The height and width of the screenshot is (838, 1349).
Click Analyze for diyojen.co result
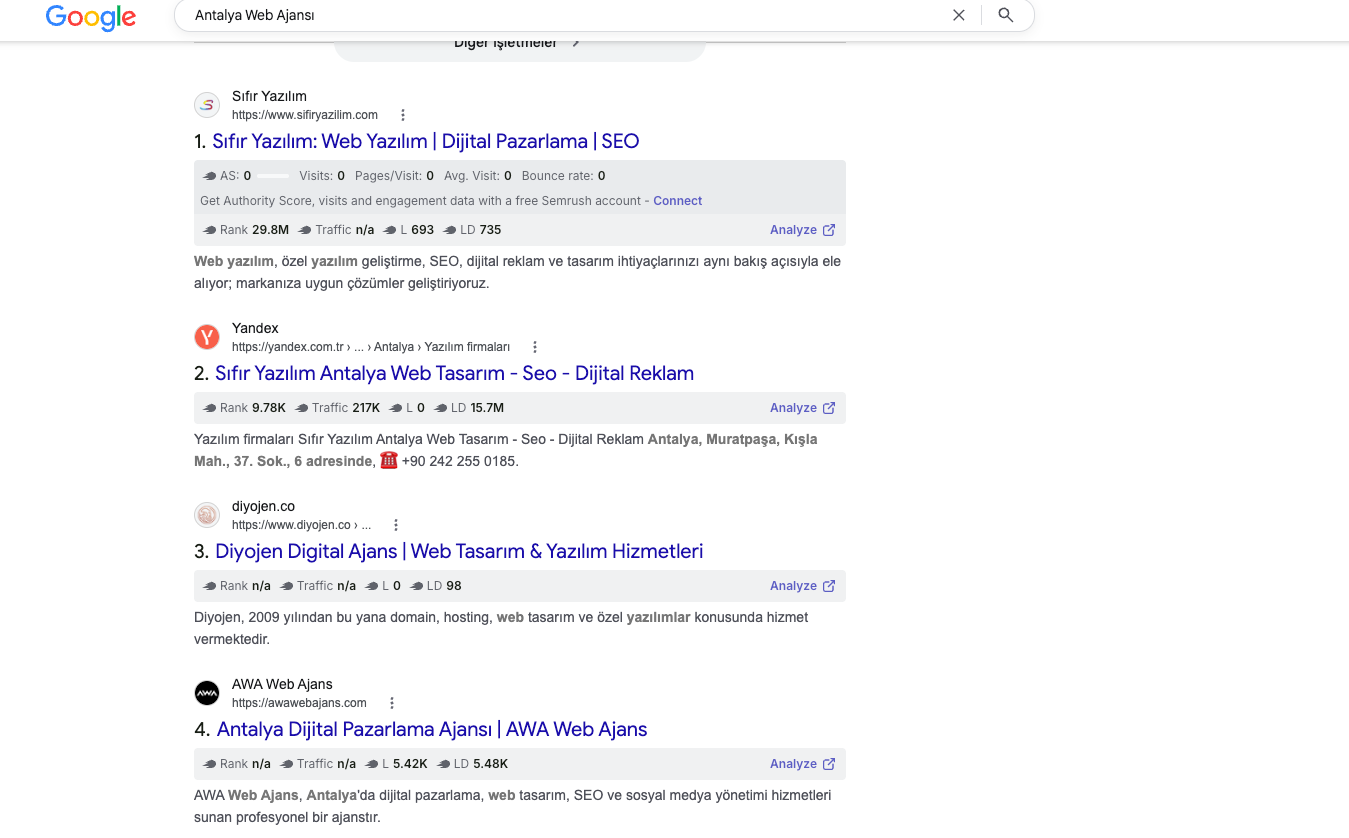pos(802,586)
